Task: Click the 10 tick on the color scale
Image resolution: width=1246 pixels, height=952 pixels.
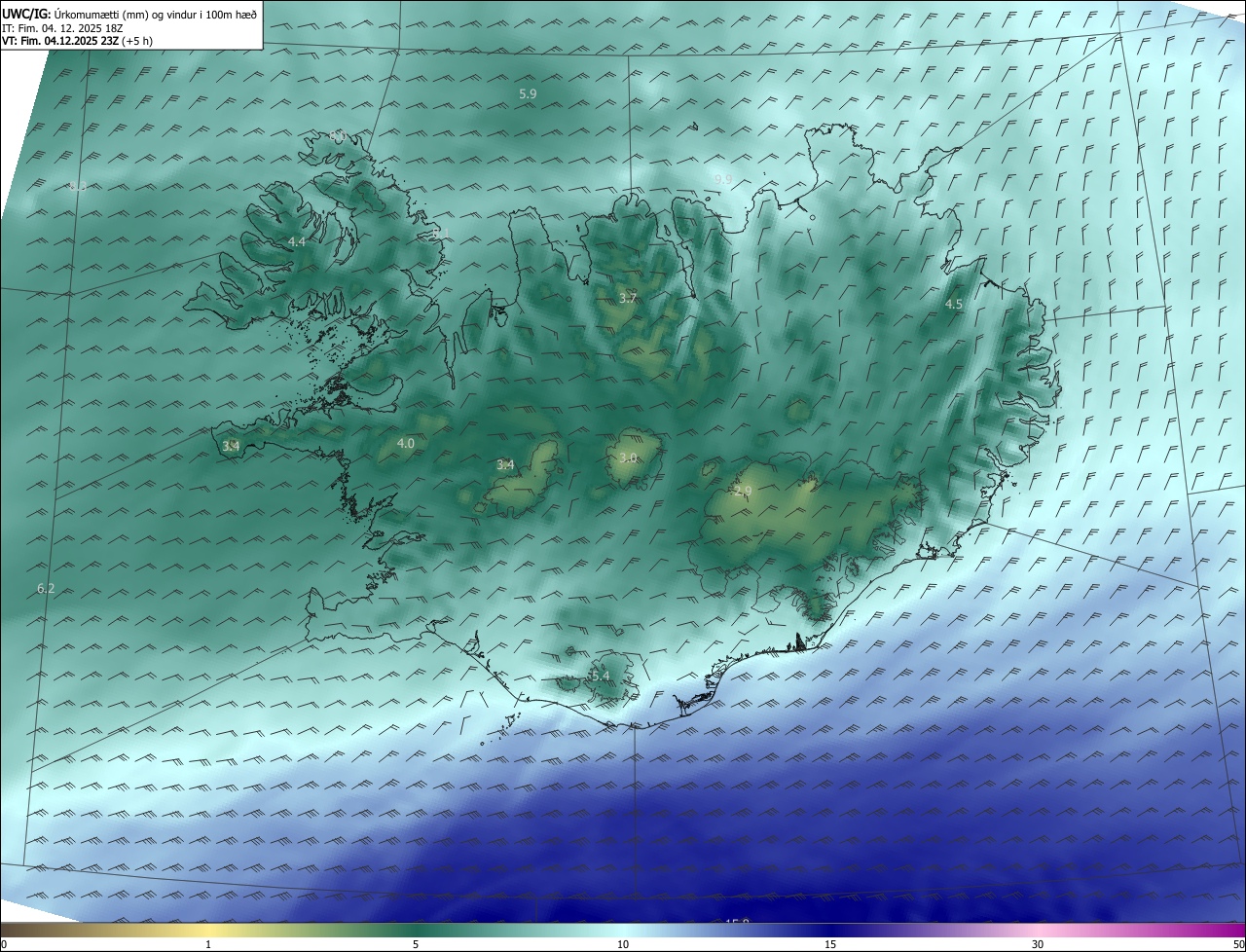Action: tap(623, 944)
